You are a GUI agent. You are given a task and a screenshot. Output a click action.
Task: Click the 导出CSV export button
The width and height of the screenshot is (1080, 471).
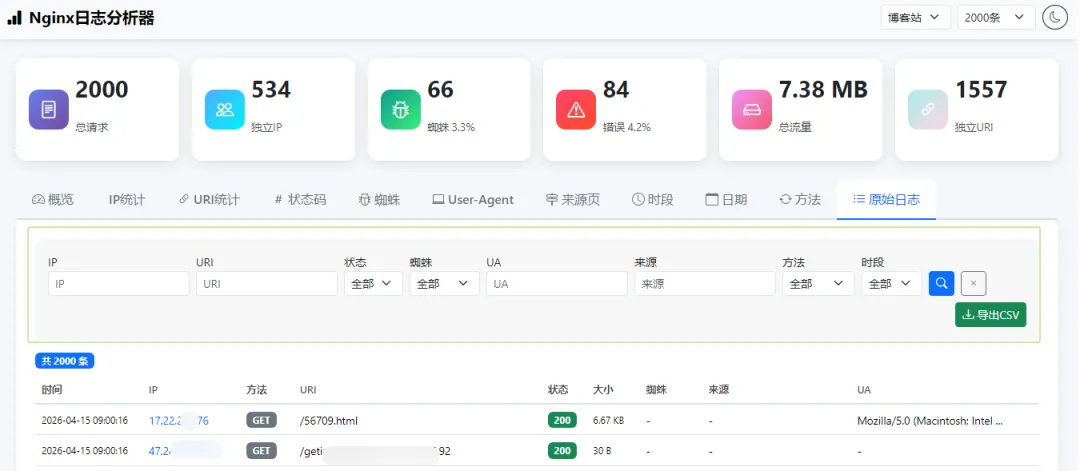(x=990, y=314)
